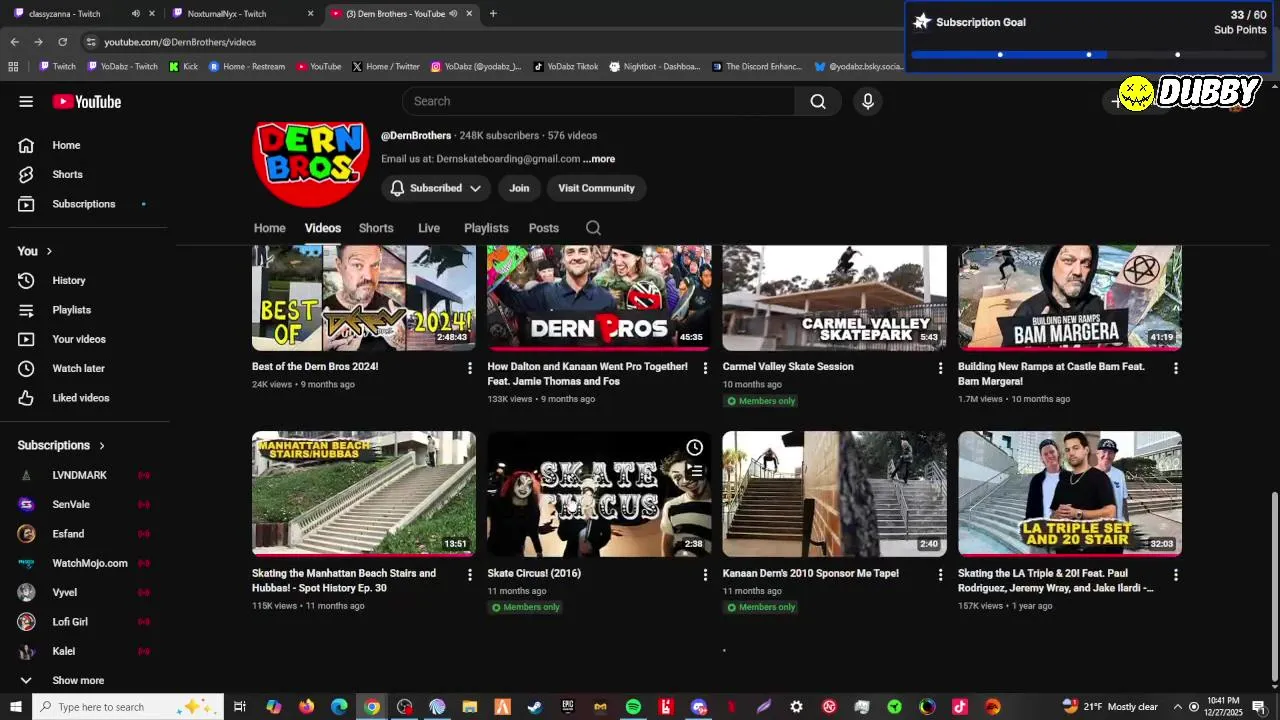This screenshot has width=1280, height=720.
Task: Open options menu for Building New Ramps at Castle Bam
Action: (x=1175, y=368)
